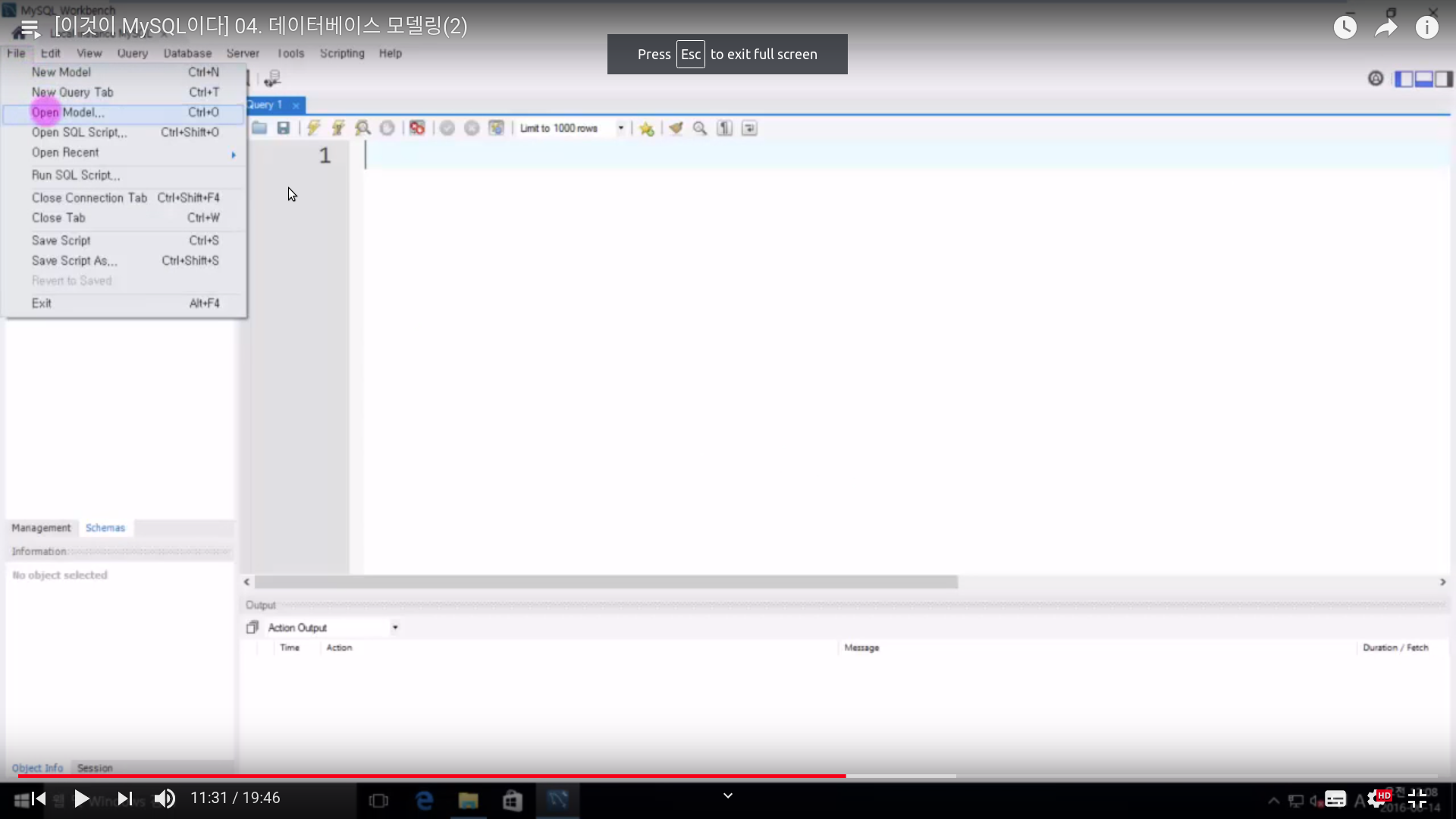The width and height of the screenshot is (1456, 819).
Task: Open the Query menu
Action: (x=133, y=53)
